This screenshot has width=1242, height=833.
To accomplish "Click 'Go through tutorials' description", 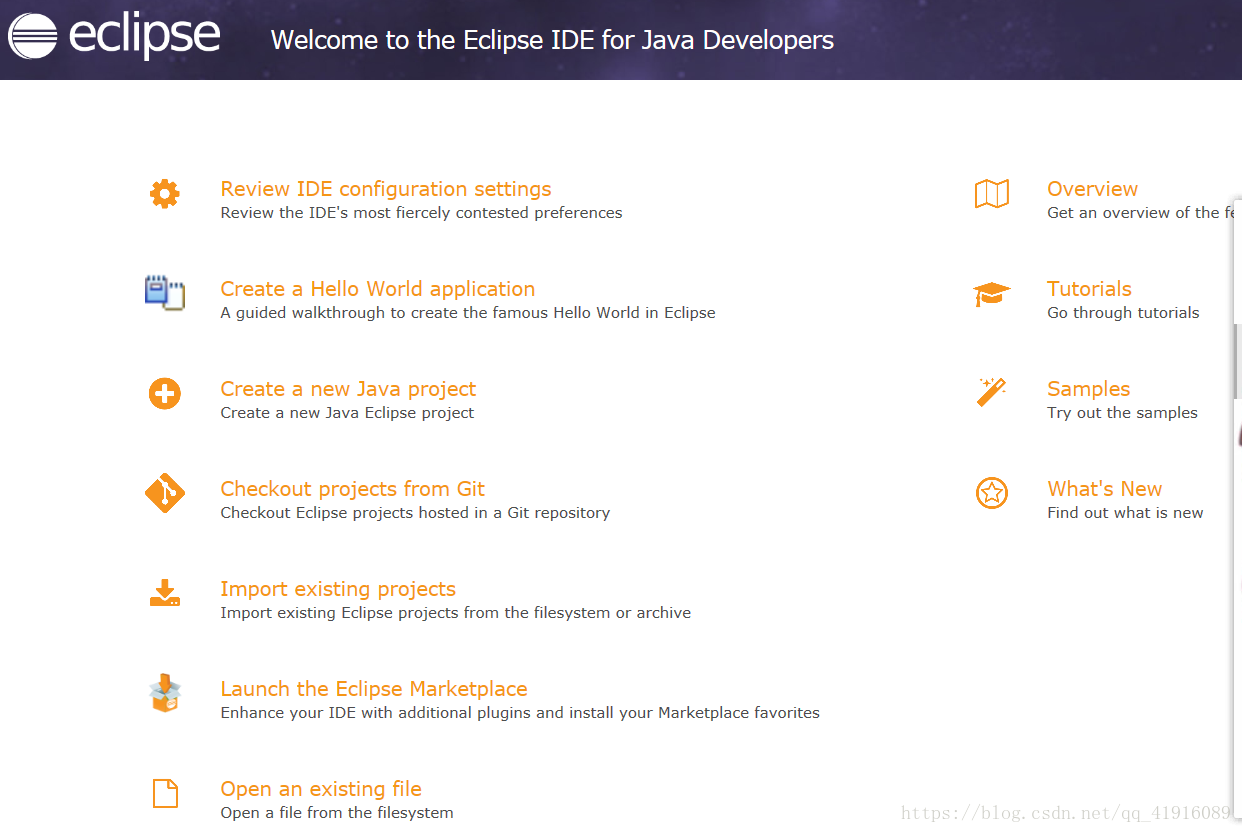I will tap(1123, 313).
